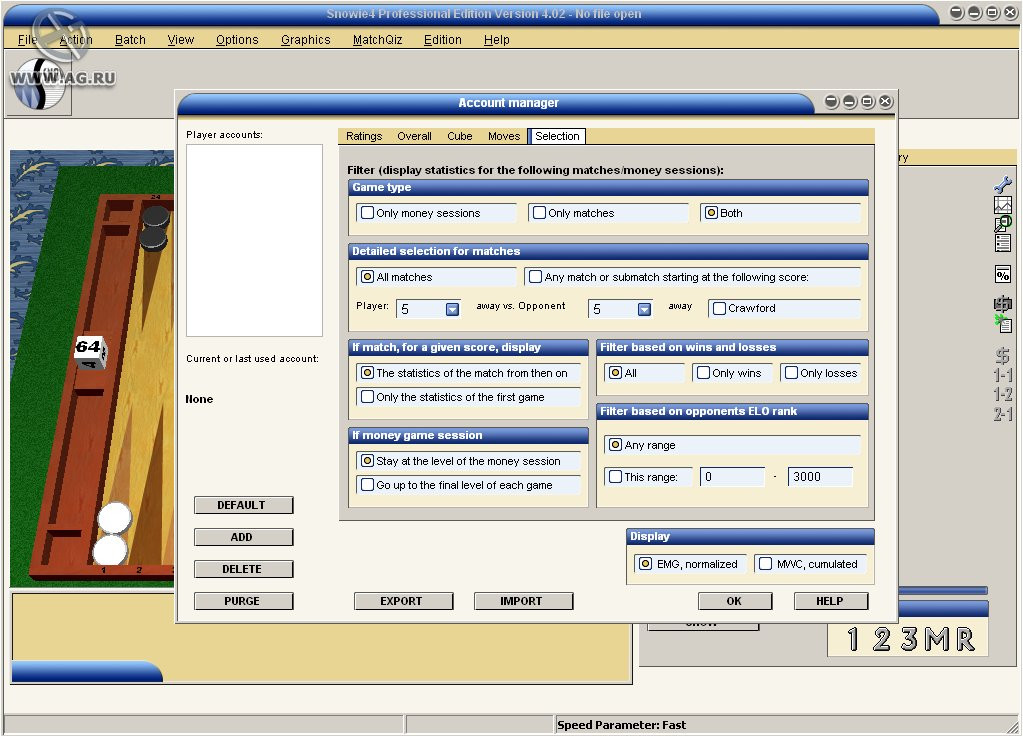Select MWC, cumulated display option

[x=810, y=564]
